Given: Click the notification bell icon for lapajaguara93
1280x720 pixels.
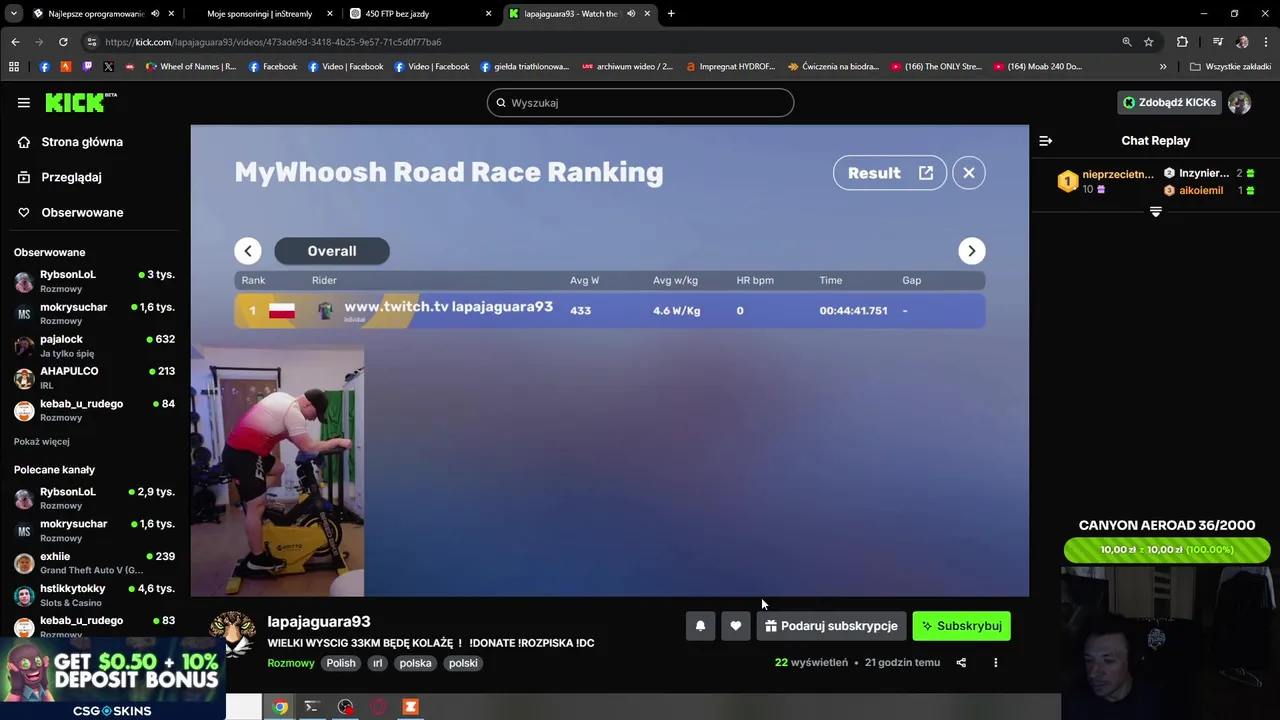Looking at the screenshot, I should (x=700, y=626).
